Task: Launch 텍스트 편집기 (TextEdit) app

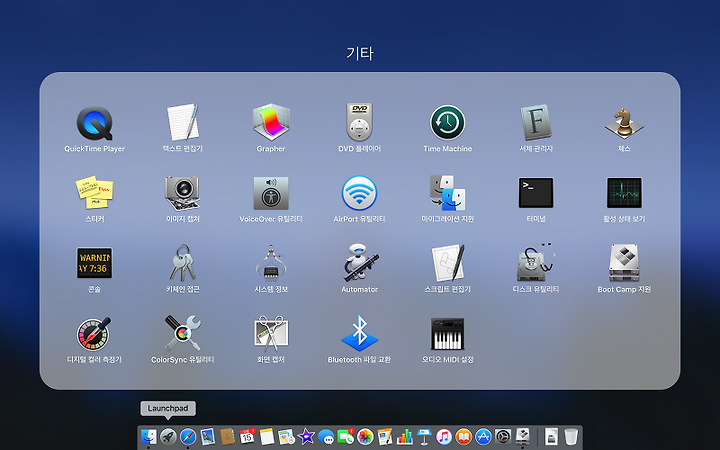Action: pos(183,122)
